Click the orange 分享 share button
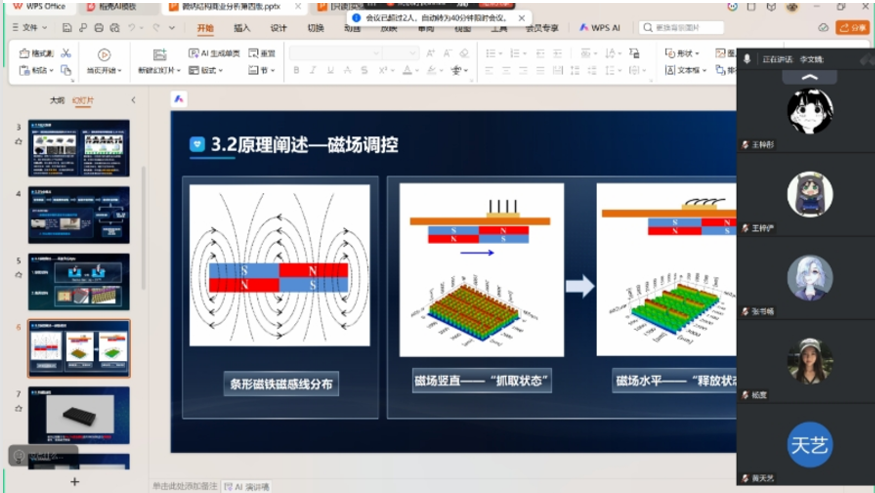 pyautogui.click(x=852, y=28)
